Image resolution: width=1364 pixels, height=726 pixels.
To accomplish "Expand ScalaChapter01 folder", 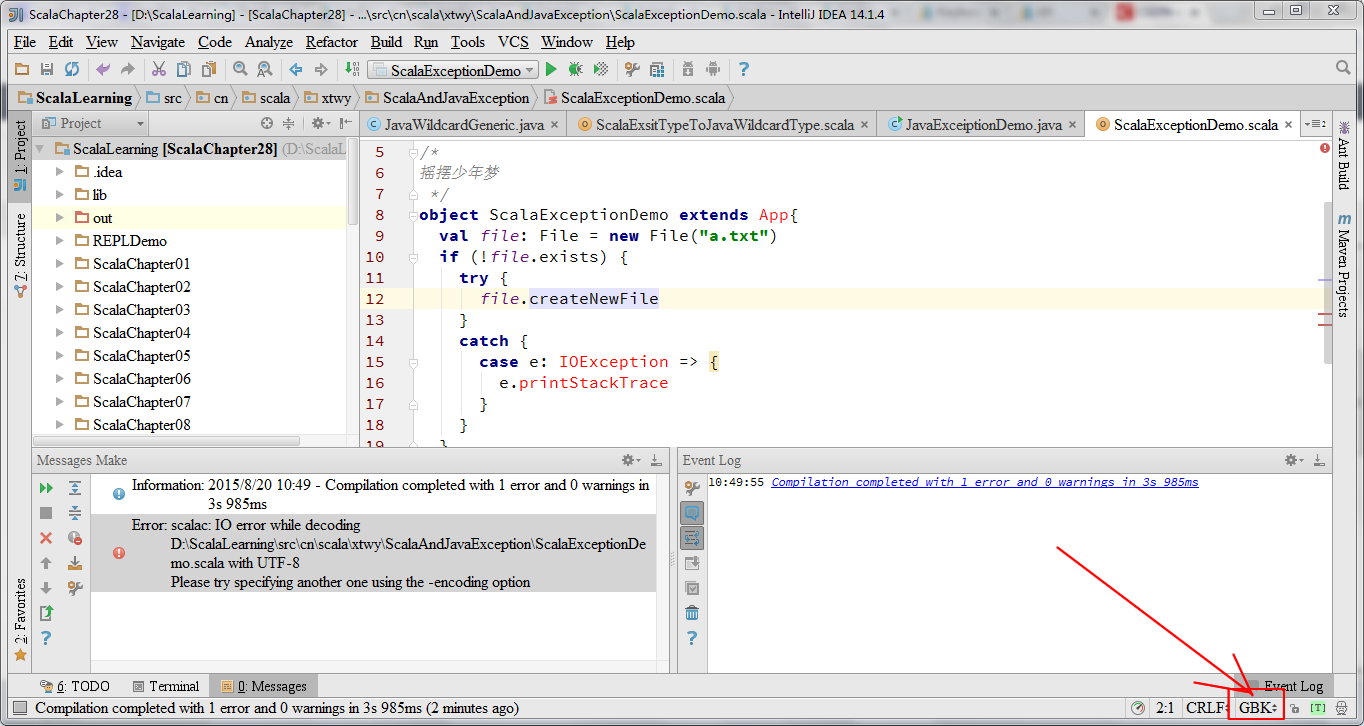I will click(x=59, y=264).
